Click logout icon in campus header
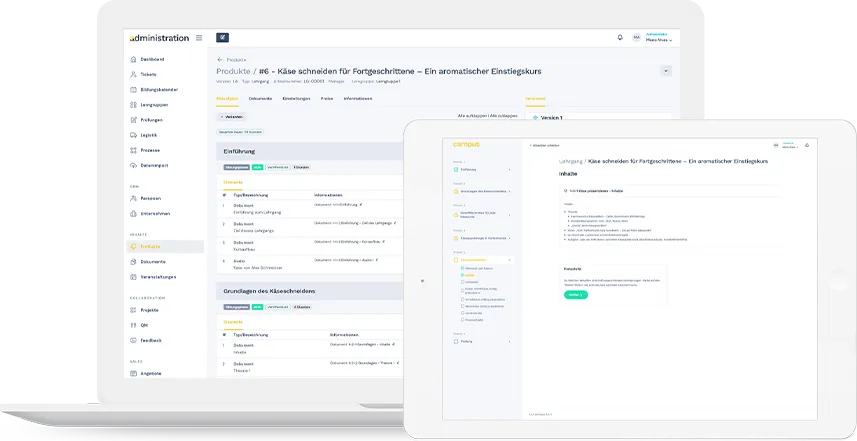The width and height of the screenshot is (857, 441). click(807, 145)
